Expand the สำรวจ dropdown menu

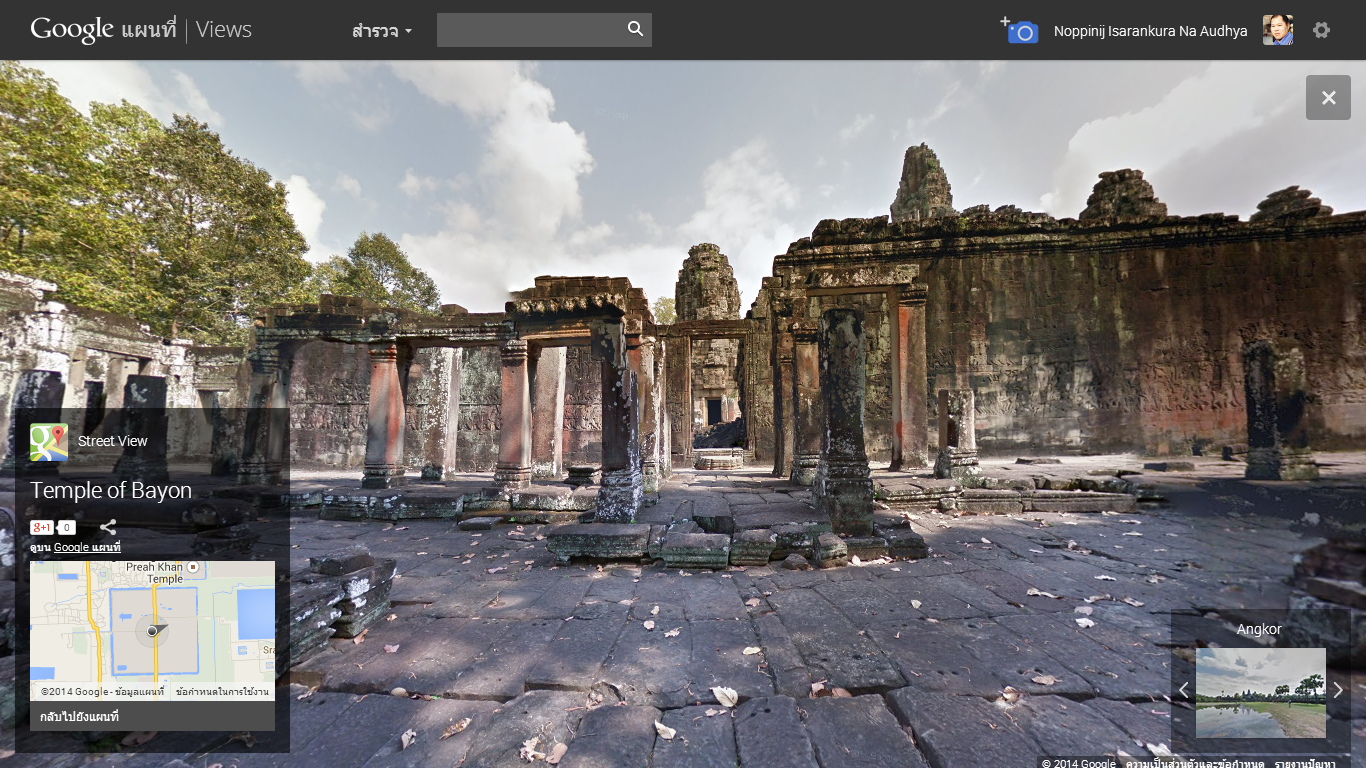click(382, 31)
